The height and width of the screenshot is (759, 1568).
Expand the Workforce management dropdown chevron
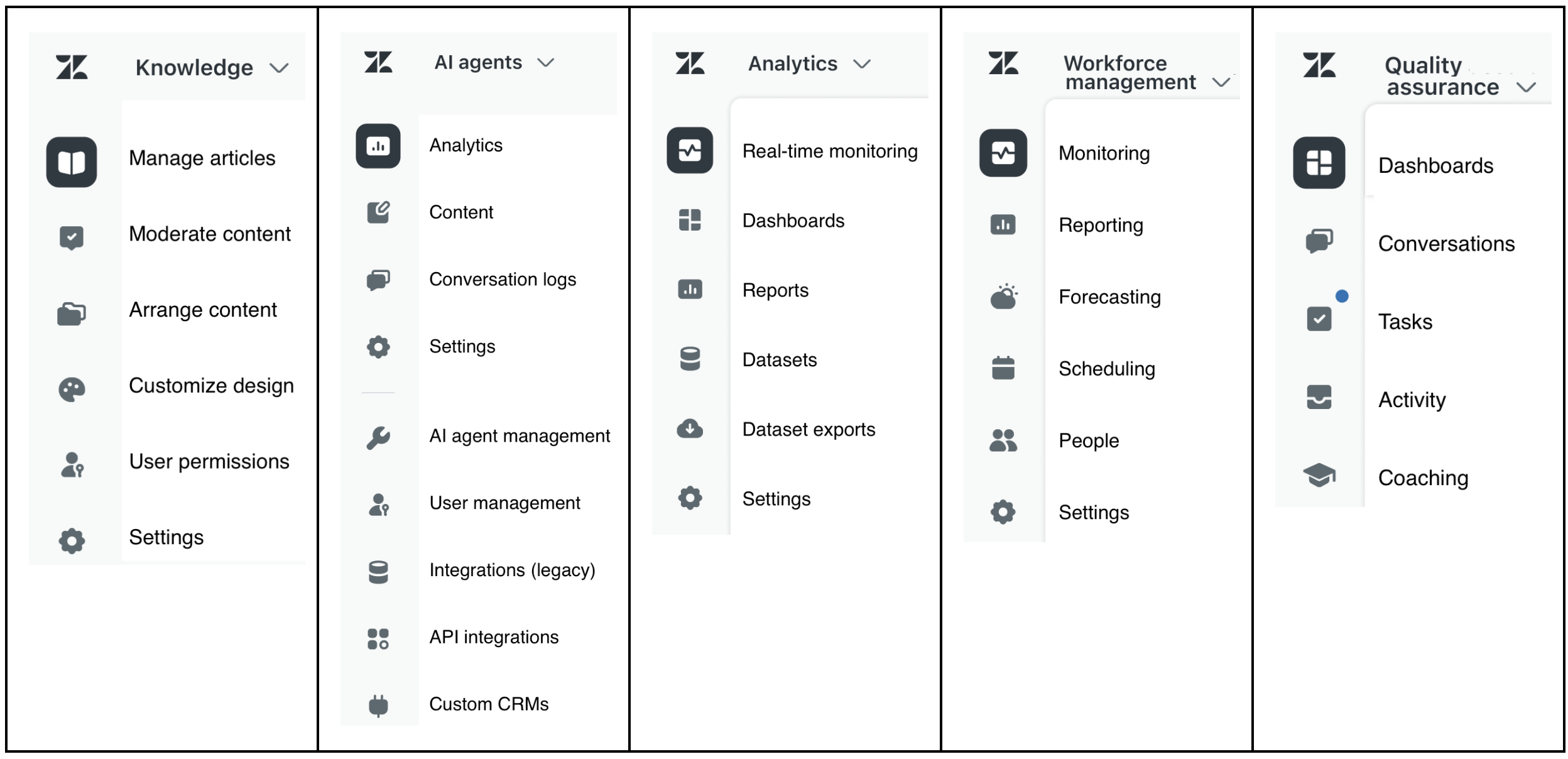(x=1221, y=82)
